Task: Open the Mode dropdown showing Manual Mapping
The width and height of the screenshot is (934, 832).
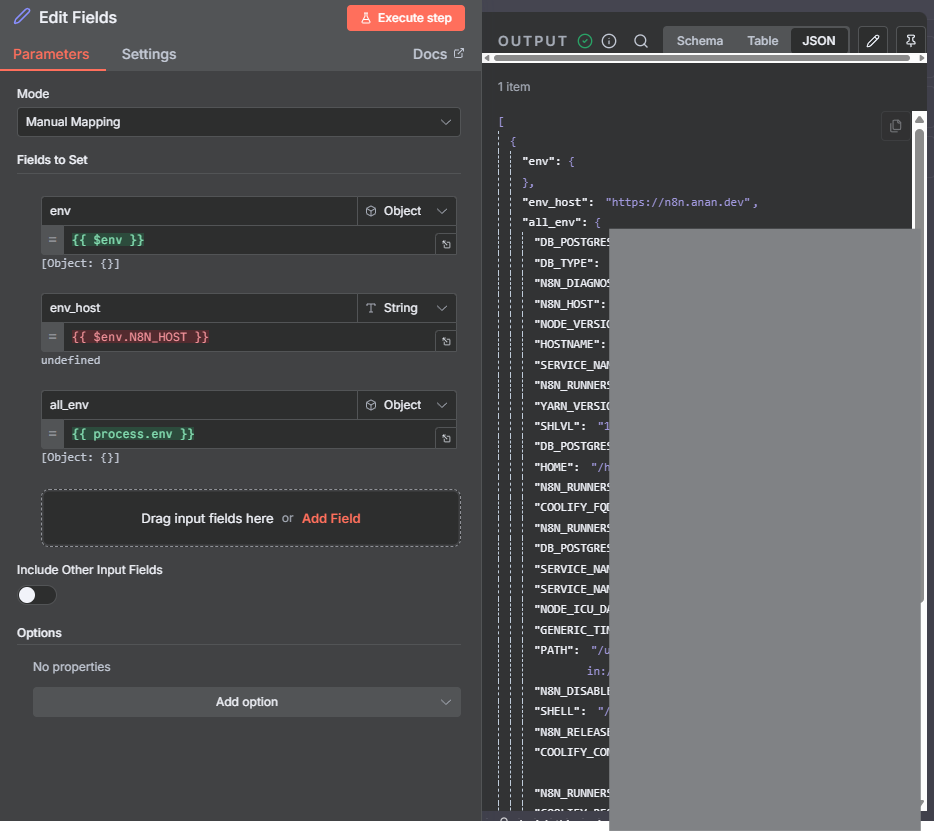Action: point(238,122)
